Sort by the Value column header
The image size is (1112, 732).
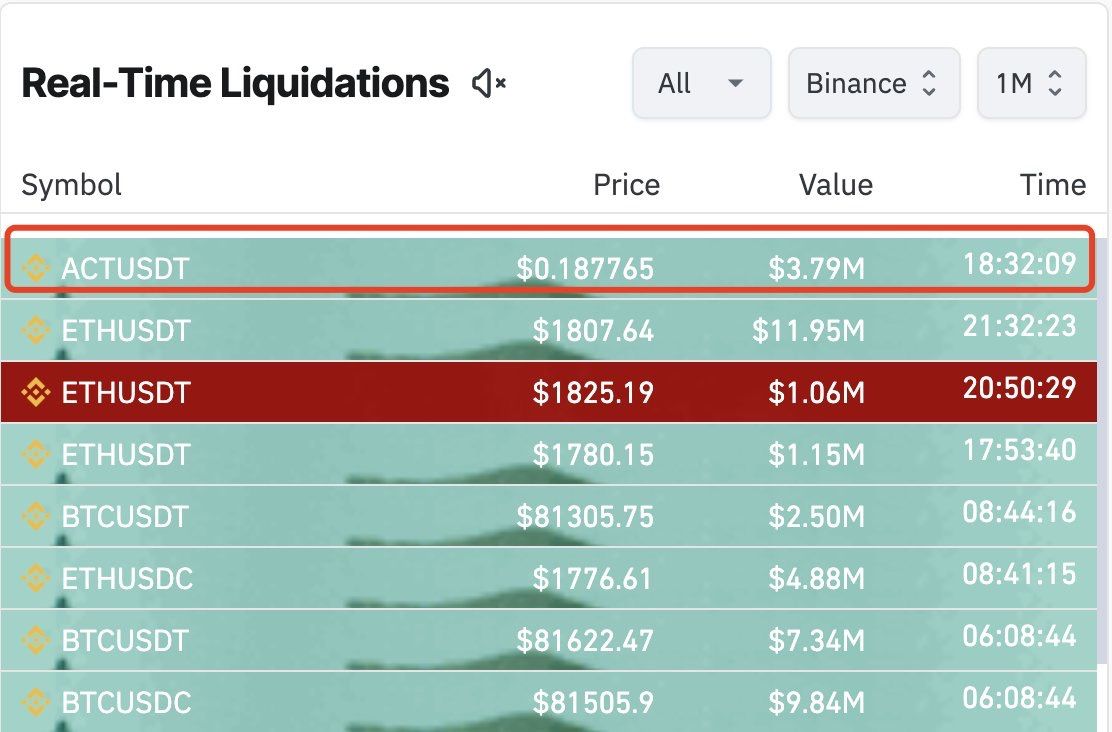[835, 185]
